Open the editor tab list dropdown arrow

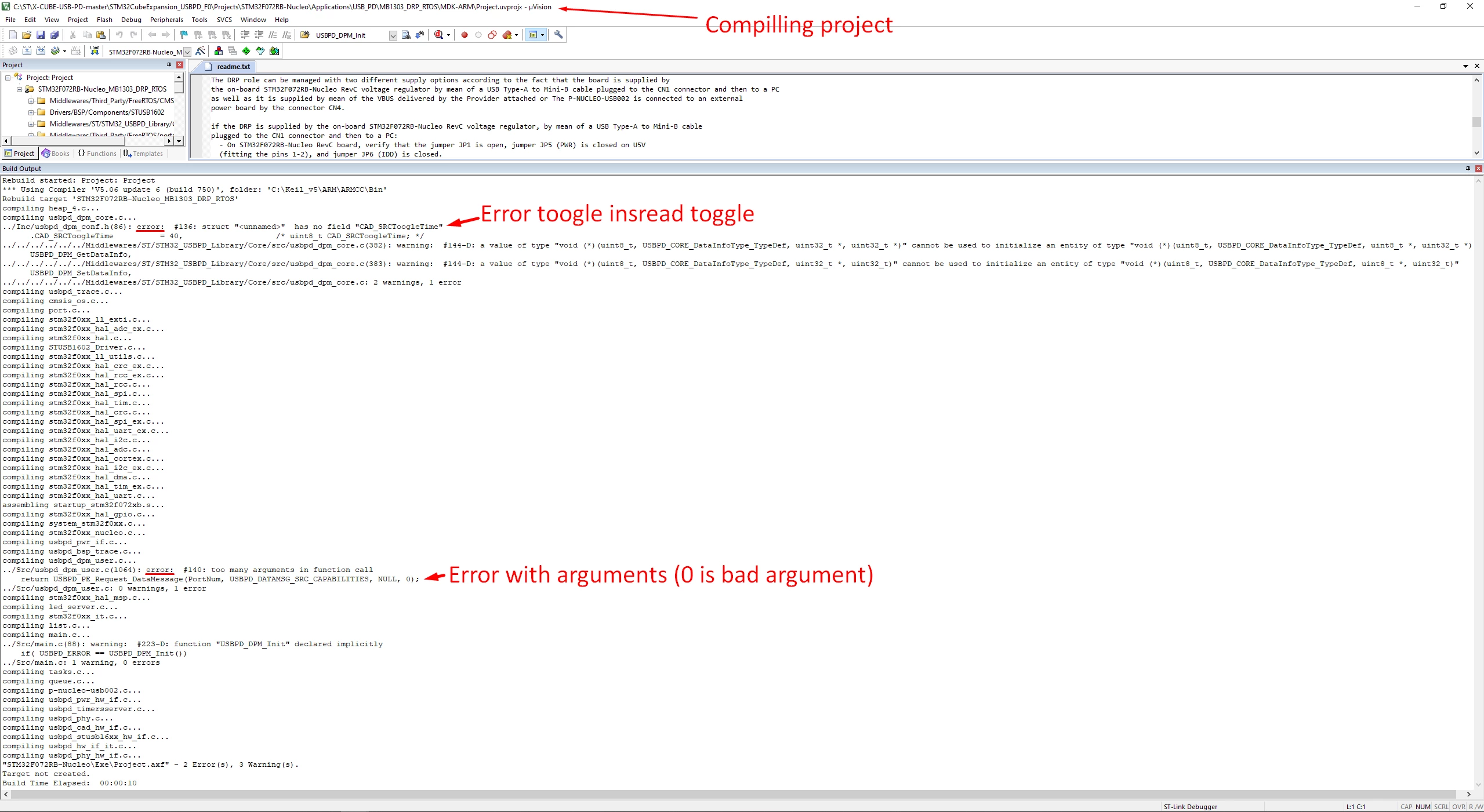(1465, 66)
